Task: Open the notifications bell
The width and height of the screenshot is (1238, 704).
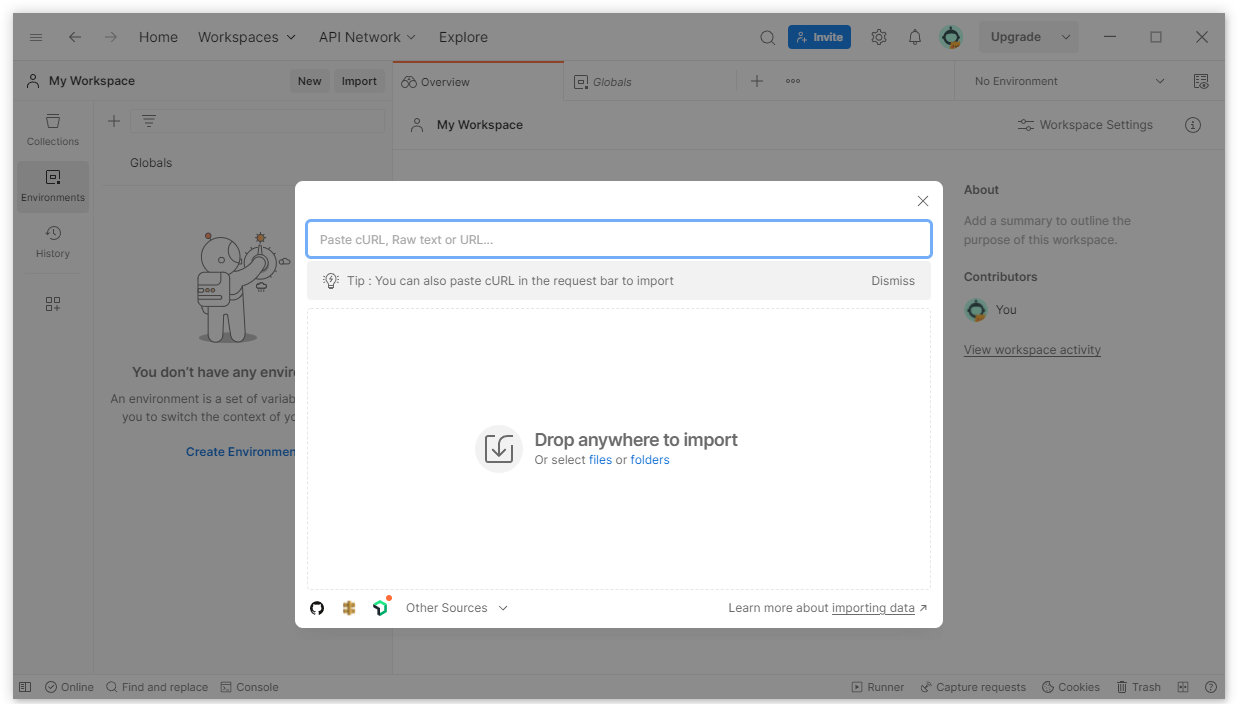Action: pyautogui.click(x=915, y=37)
